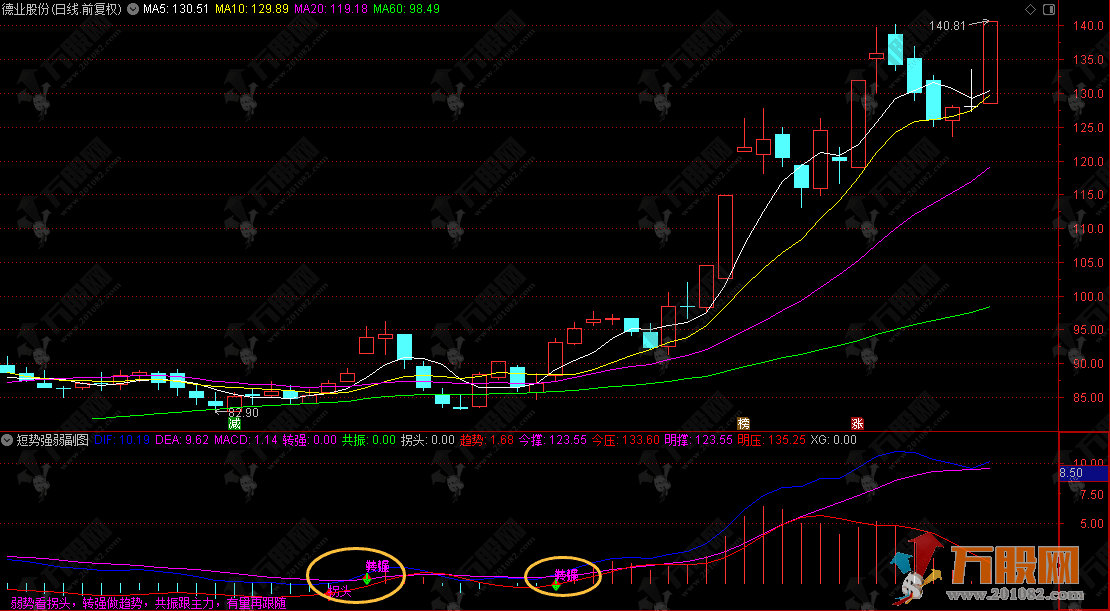Click the brown 榜 marker icon
1110x611 pixels.
click(x=743, y=423)
